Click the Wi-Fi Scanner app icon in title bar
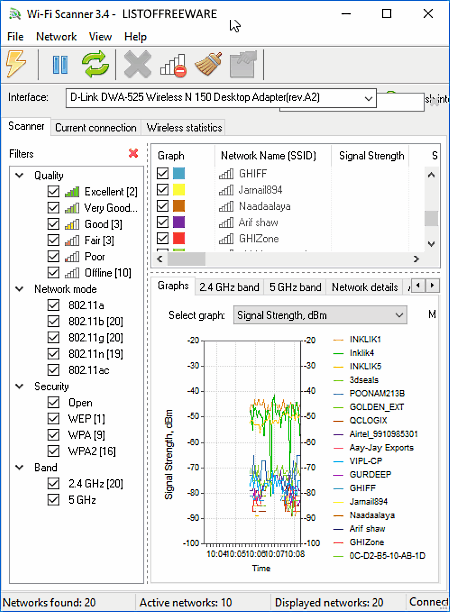 pyautogui.click(x=15, y=14)
